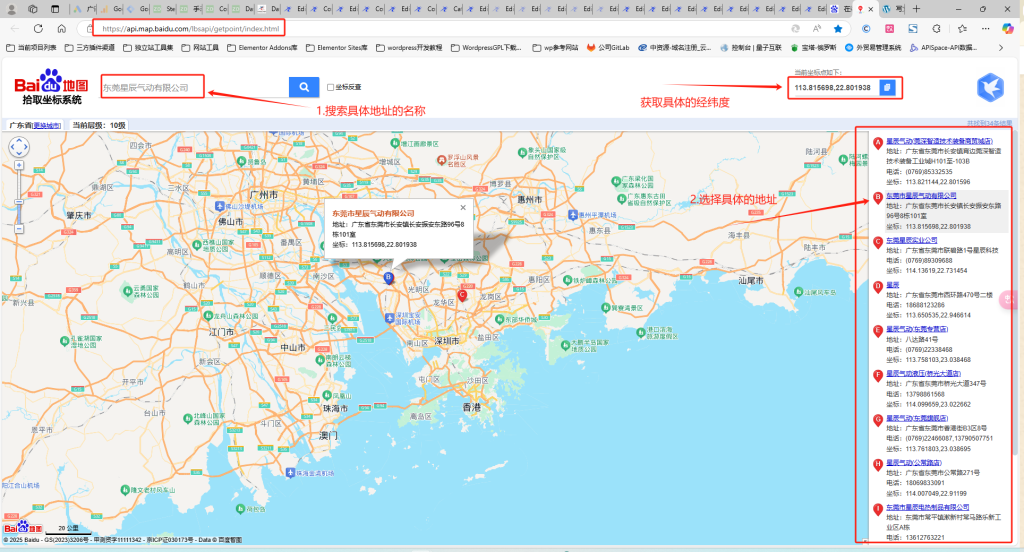Open result D 星辰 link

(x=893, y=285)
